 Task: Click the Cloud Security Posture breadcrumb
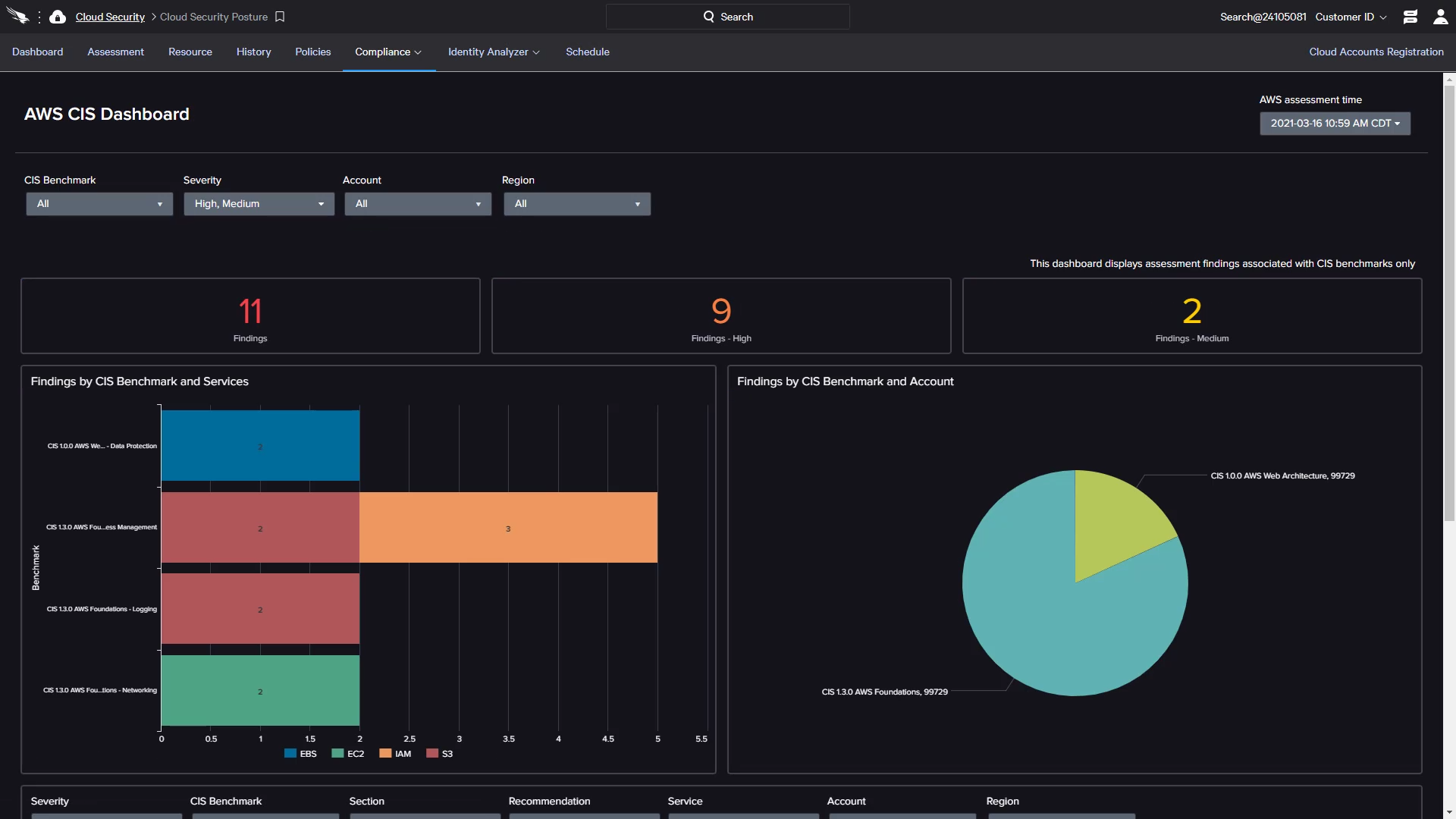click(x=214, y=17)
